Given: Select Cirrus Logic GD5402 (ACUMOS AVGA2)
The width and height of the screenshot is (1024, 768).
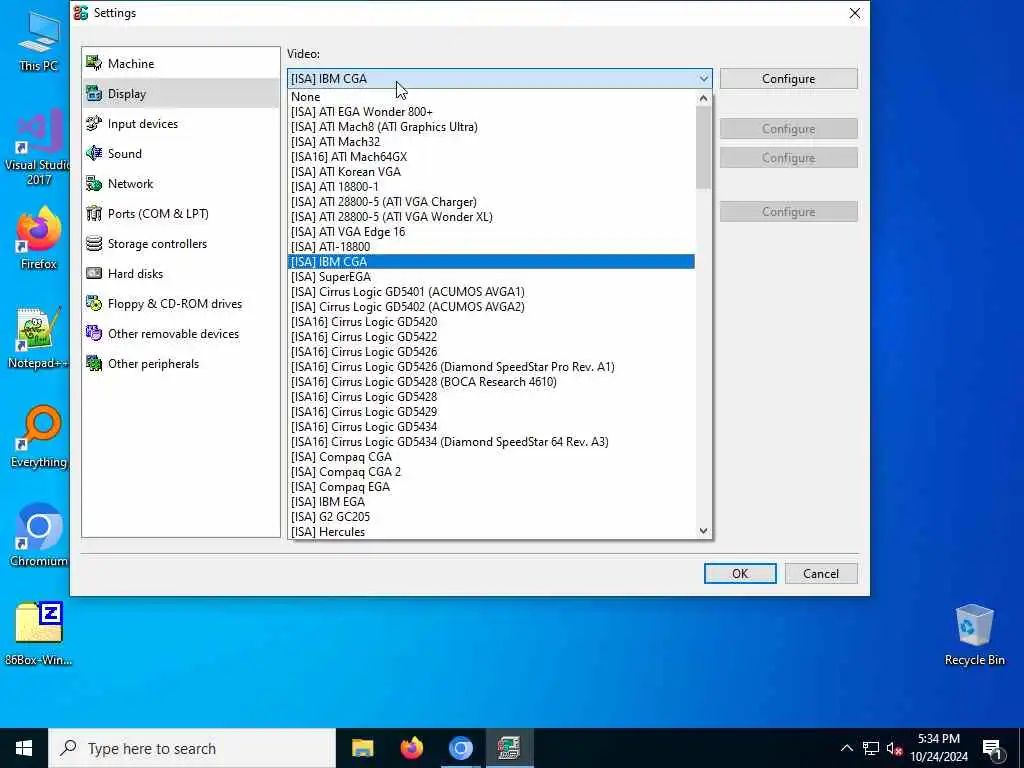Looking at the screenshot, I should 491,307.
